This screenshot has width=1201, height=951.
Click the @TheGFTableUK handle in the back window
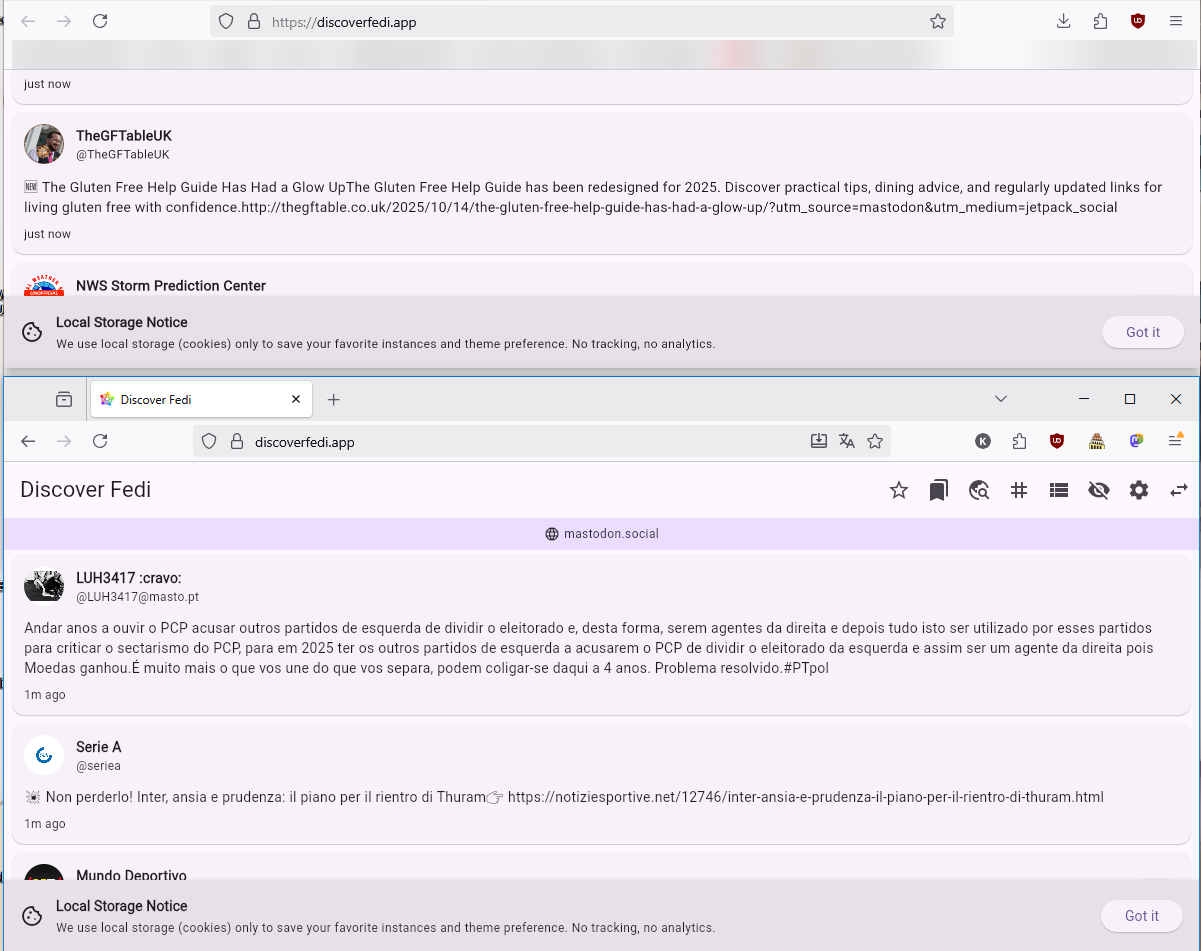coord(123,155)
